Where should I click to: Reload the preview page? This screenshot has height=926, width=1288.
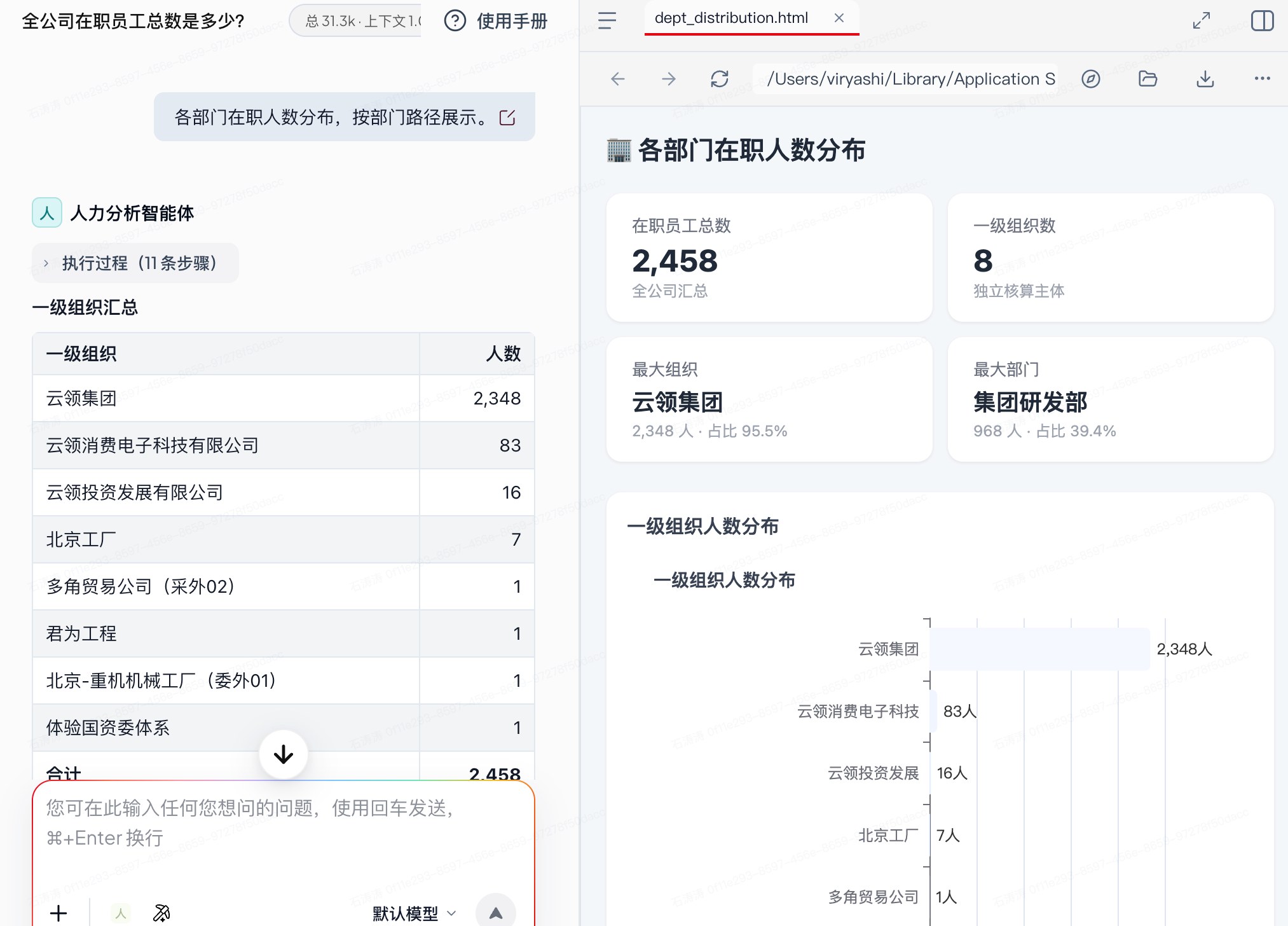pyautogui.click(x=720, y=79)
